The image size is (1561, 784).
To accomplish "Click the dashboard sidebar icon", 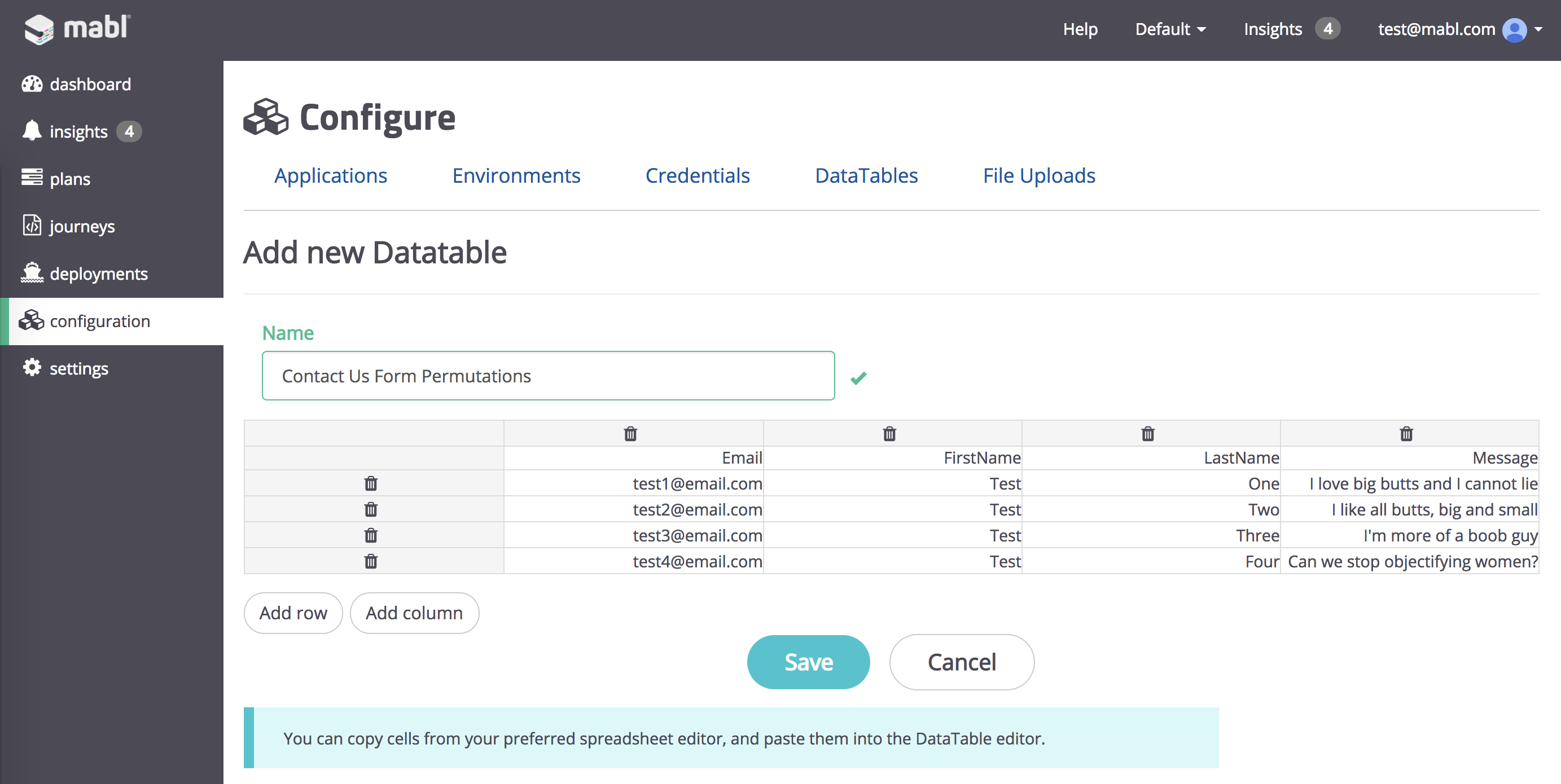I will pyautogui.click(x=30, y=84).
